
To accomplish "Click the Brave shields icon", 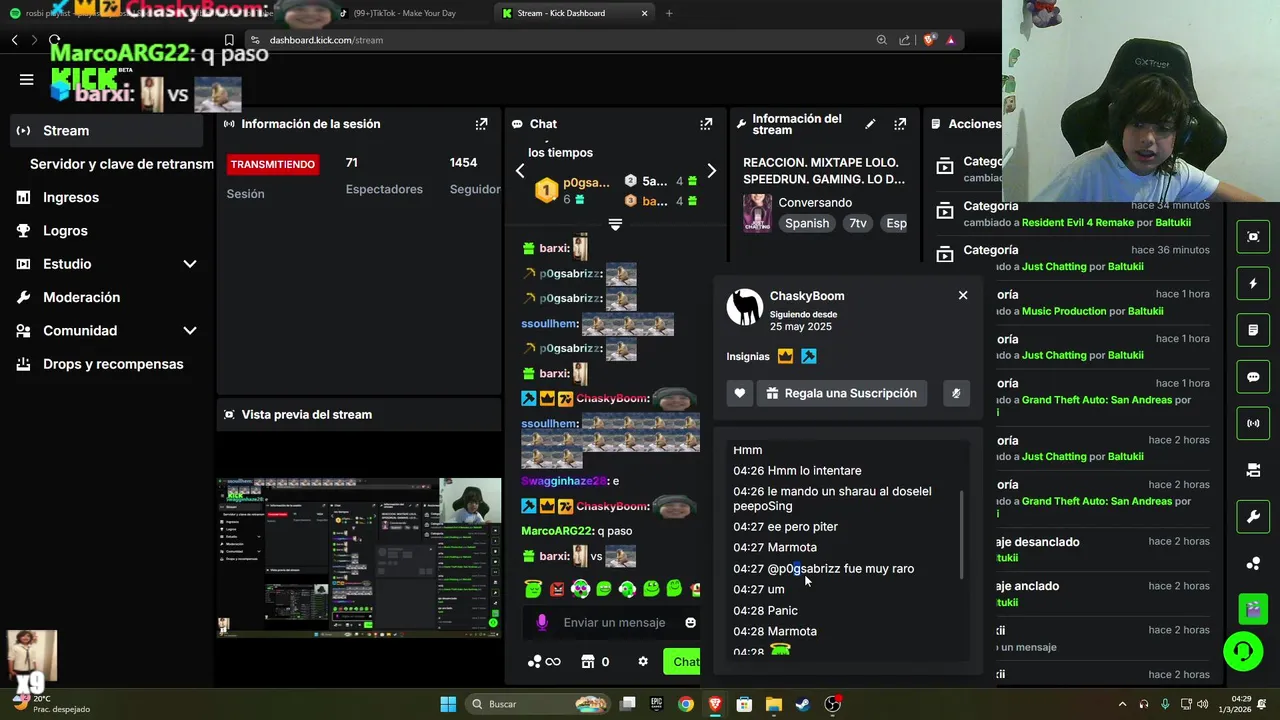I will (x=928, y=40).
